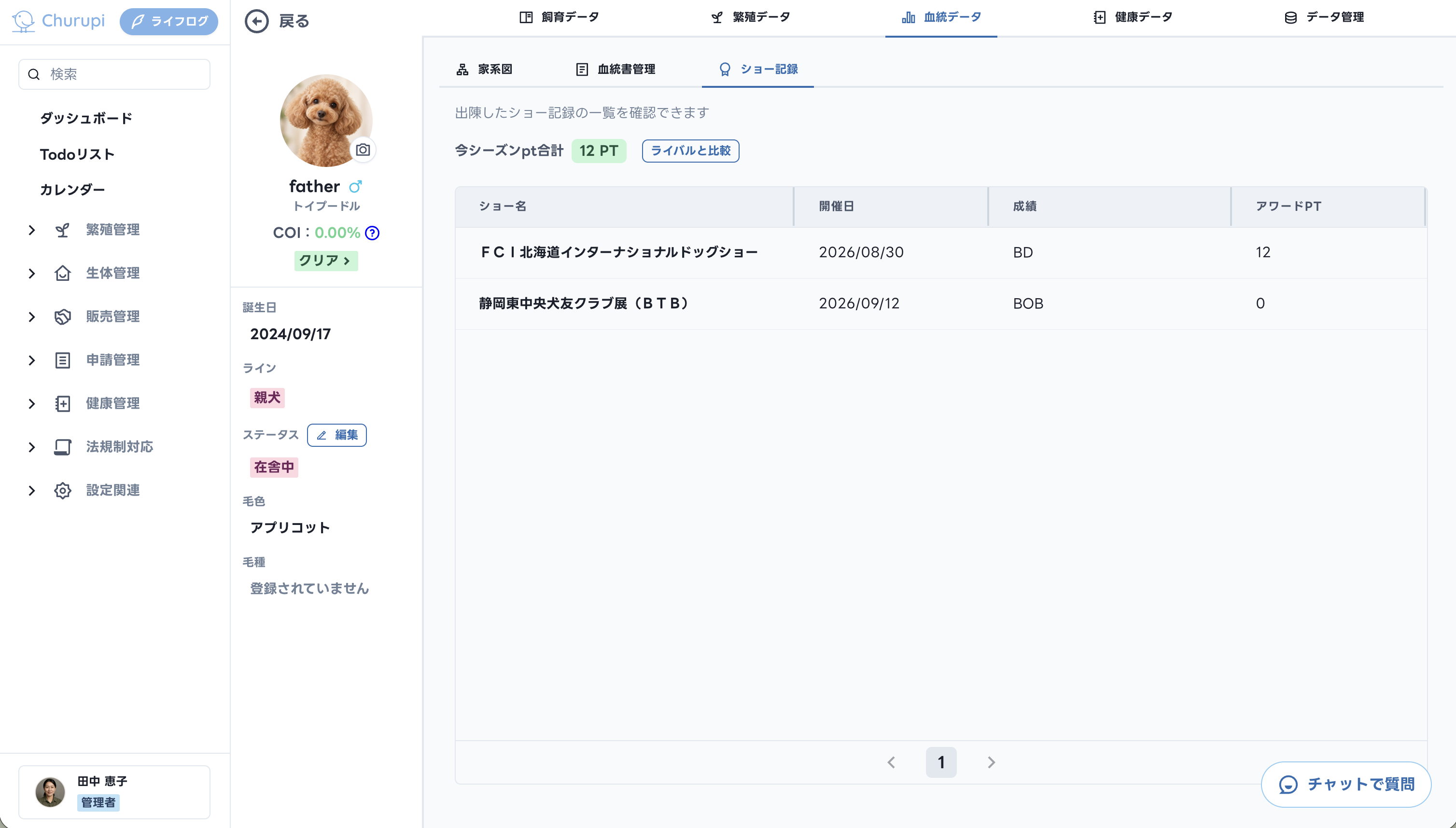This screenshot has height=828, width=1456.
Task: Open カレンダー in the sidebar
Action: coord(72,189)
